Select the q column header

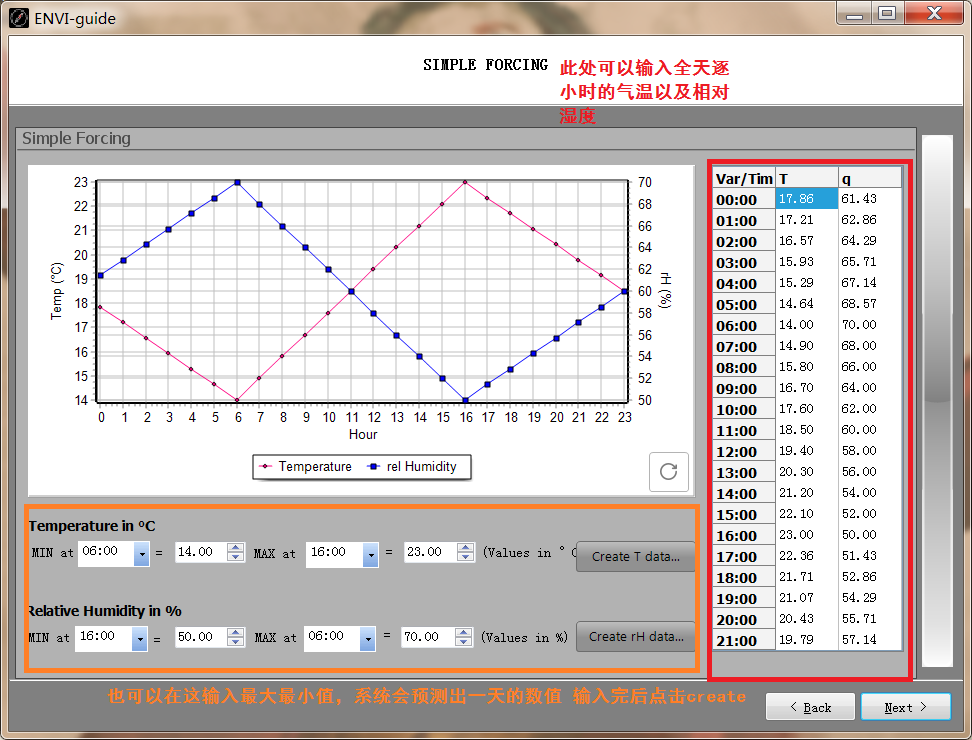click(868, 177)
